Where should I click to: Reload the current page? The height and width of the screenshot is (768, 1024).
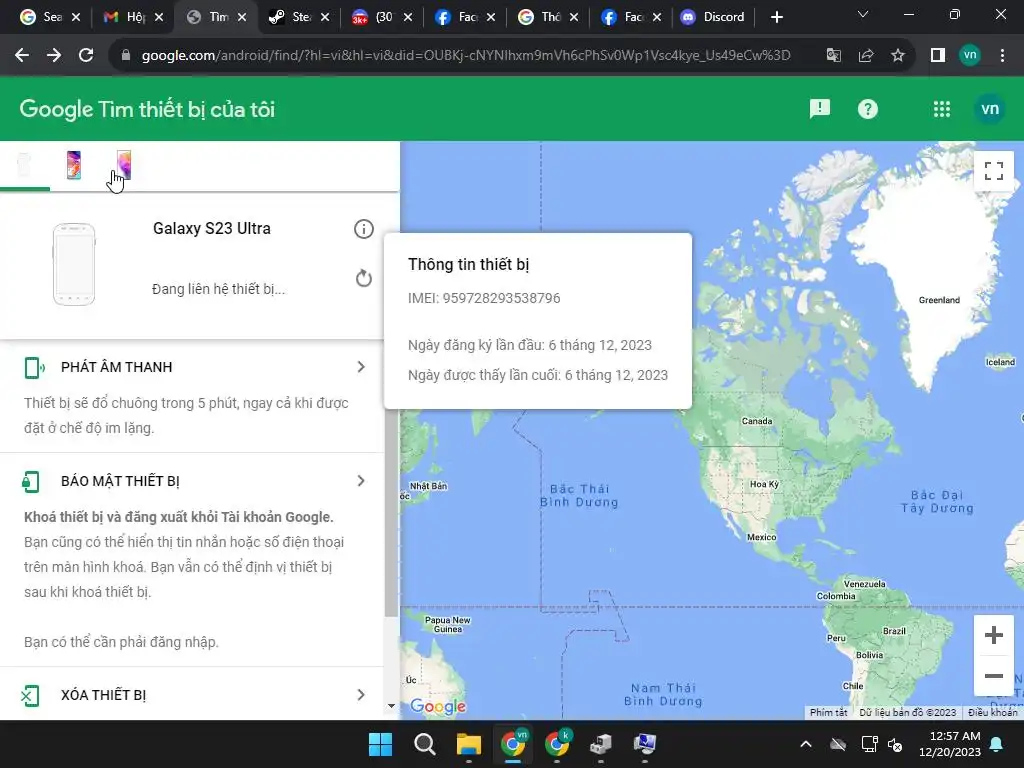(x=86, y=56)
